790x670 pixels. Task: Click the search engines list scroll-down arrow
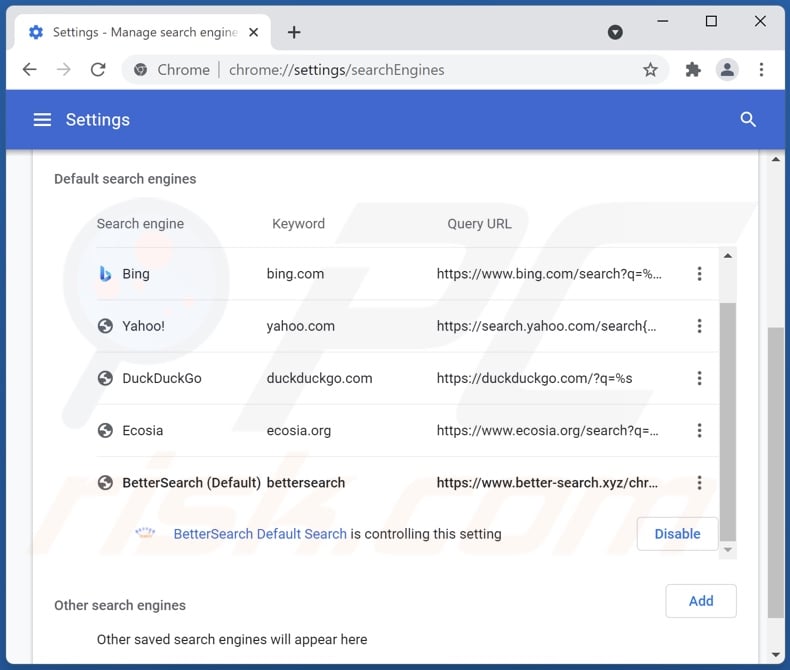point(728,550)
